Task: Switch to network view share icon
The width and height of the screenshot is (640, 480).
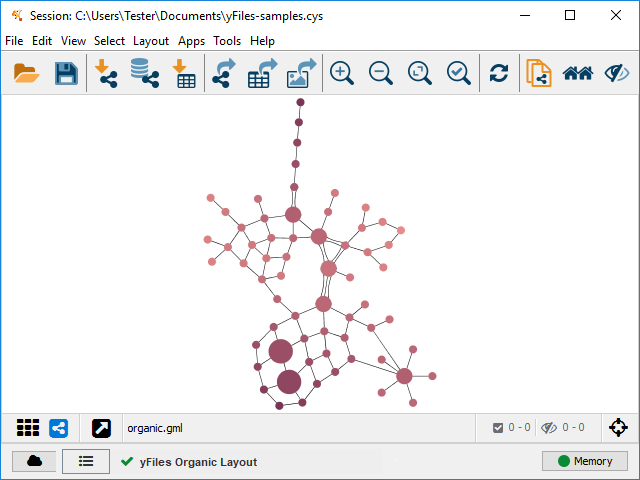Action: [x=58, y=428]
